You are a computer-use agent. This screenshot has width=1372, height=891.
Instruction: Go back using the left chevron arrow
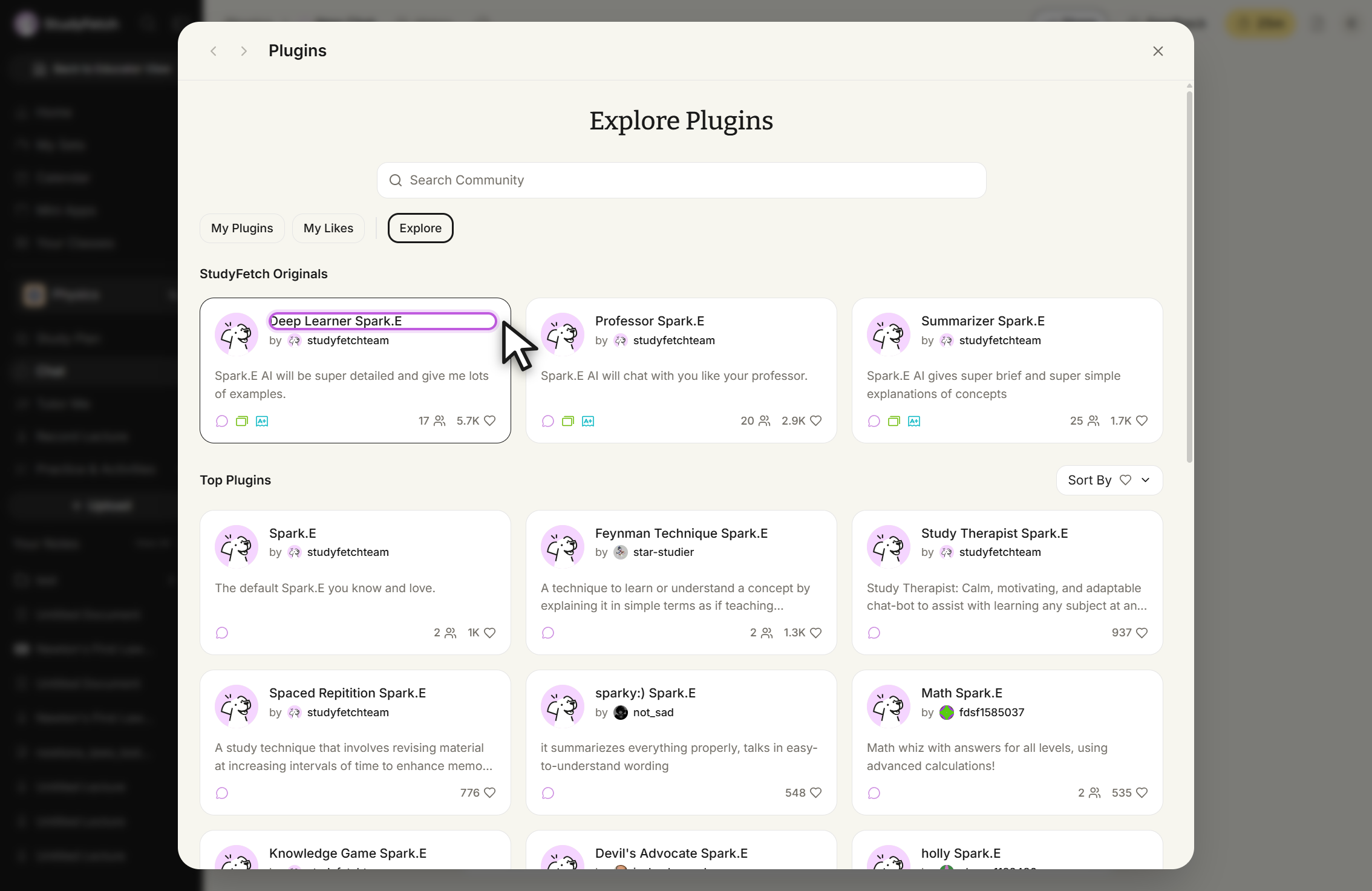(214, 51)
